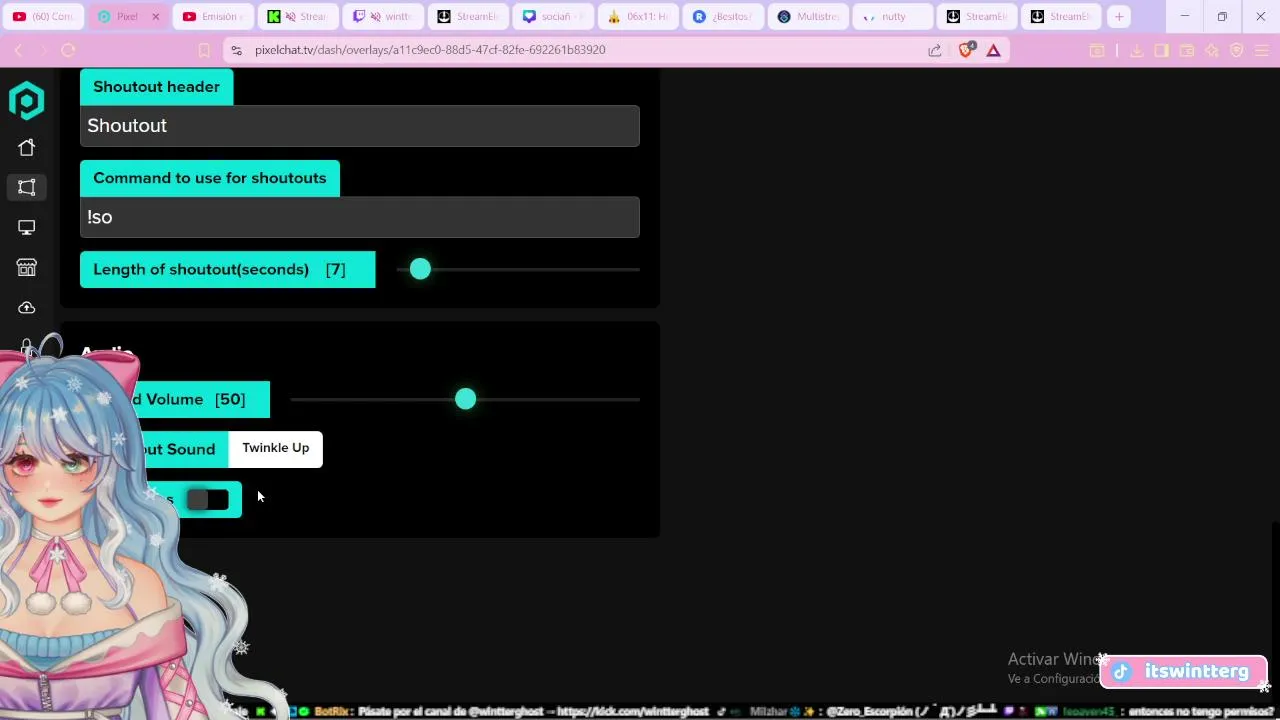Click the cloud upload icon in sidebar

tap(27, 308)
